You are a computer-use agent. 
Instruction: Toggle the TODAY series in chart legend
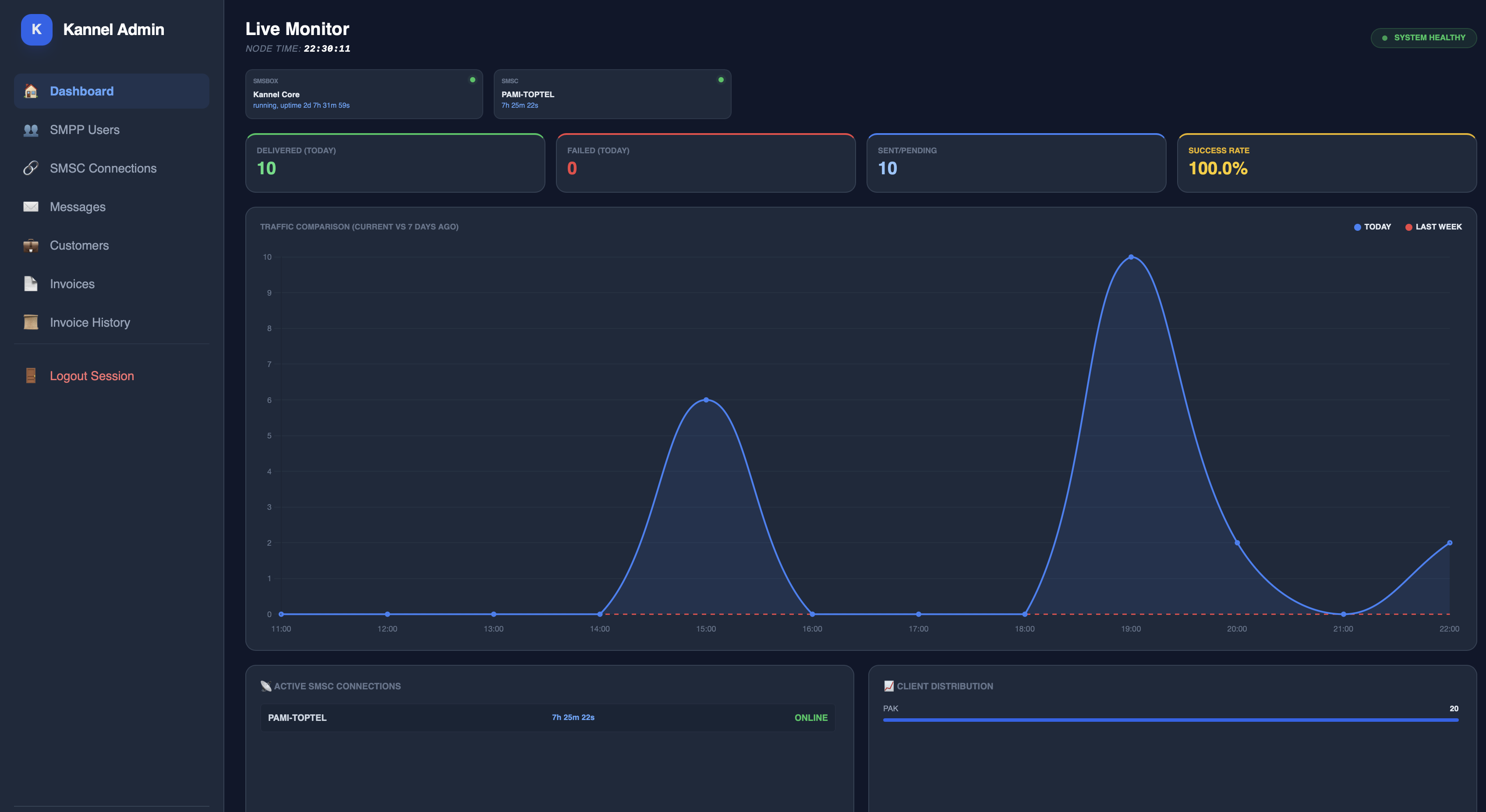1373,226
